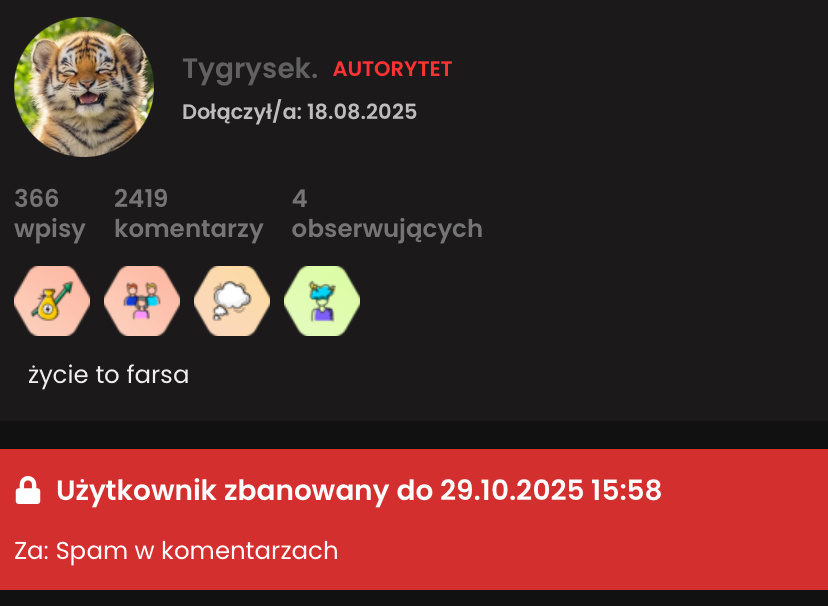Click the green blue-haired person badge

click(322, 301)
